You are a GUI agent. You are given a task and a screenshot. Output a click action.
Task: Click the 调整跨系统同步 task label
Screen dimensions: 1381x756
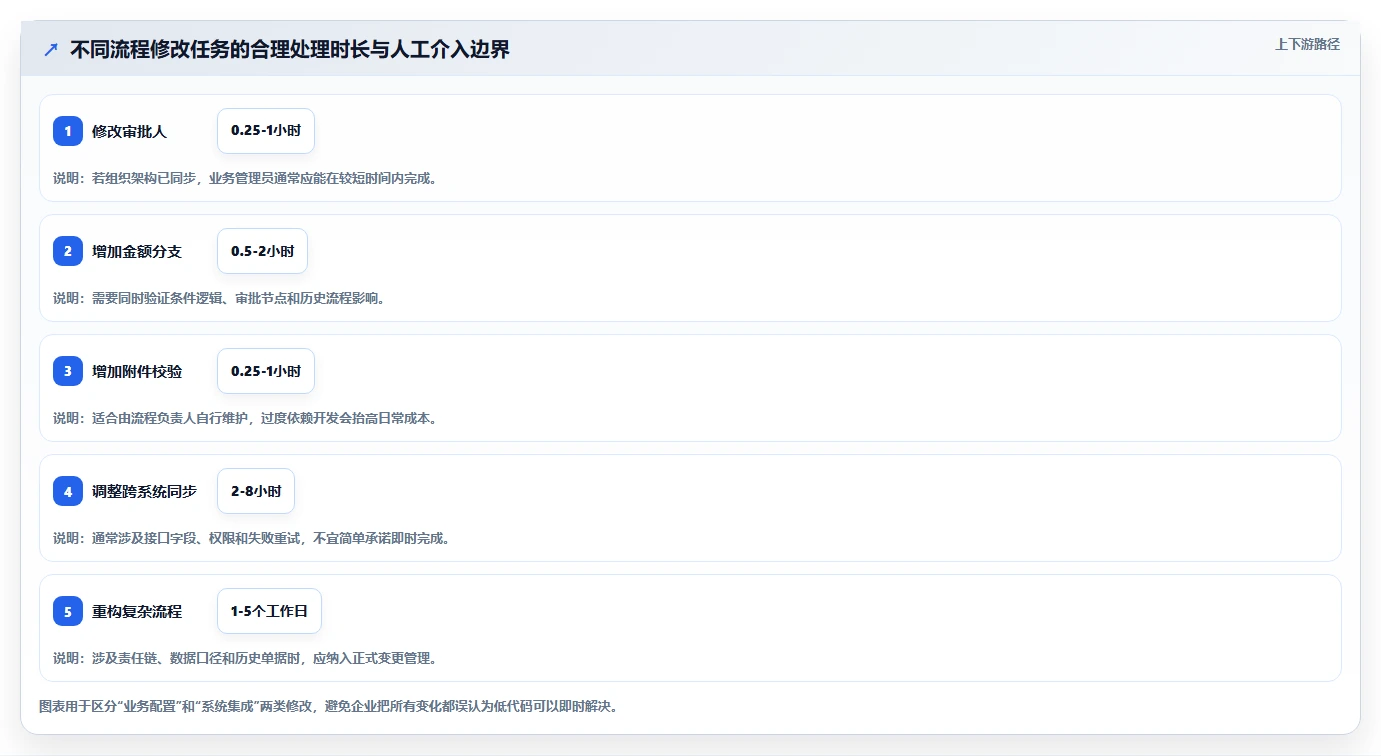144,491
